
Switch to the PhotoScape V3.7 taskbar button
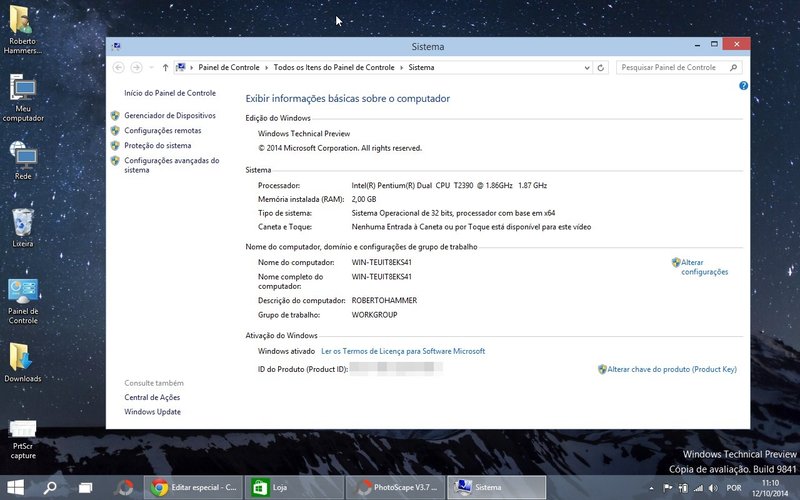pyautogui.click(x=395, y=488)
